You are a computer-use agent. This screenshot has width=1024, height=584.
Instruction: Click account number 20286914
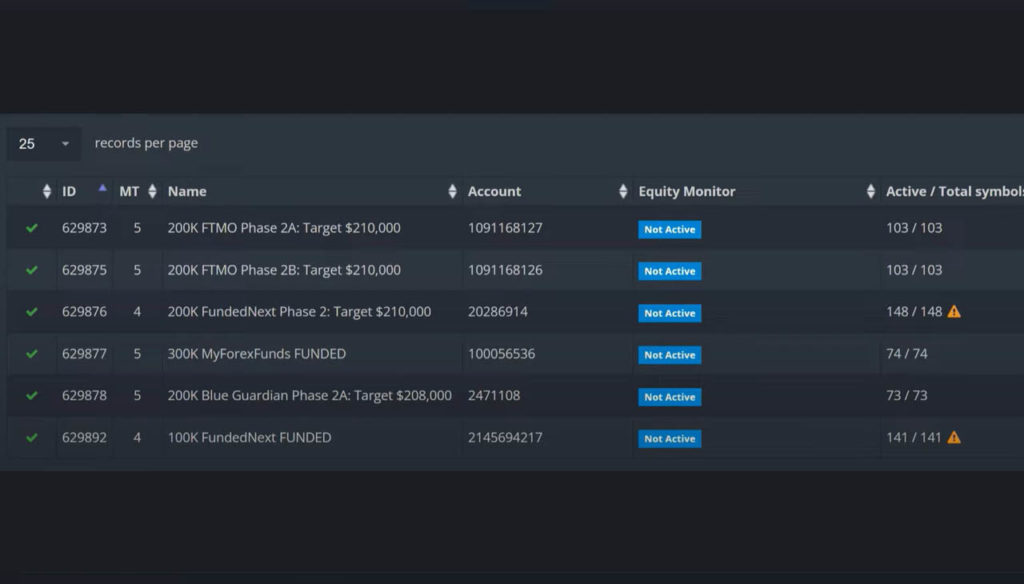point(498,312)
